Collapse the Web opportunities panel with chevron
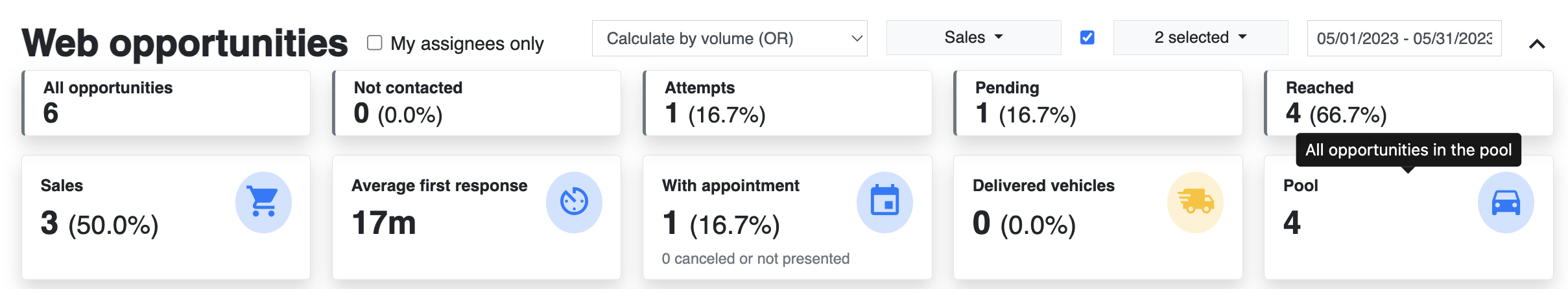This screenshot has width=1568, height=289. coord(1537,44)
